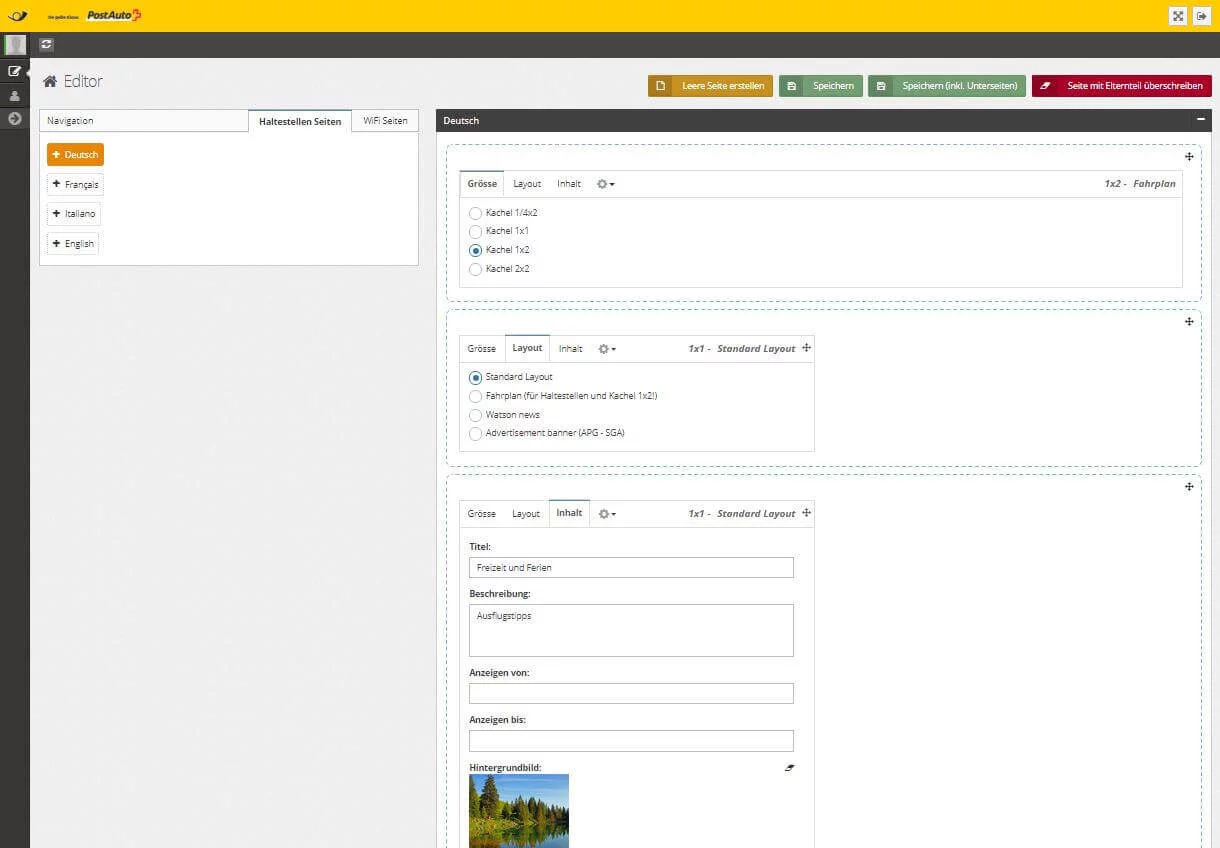Screen dimensions: 1220x848
Task: Click the logout icon at top right
Action: (1202, 16)
